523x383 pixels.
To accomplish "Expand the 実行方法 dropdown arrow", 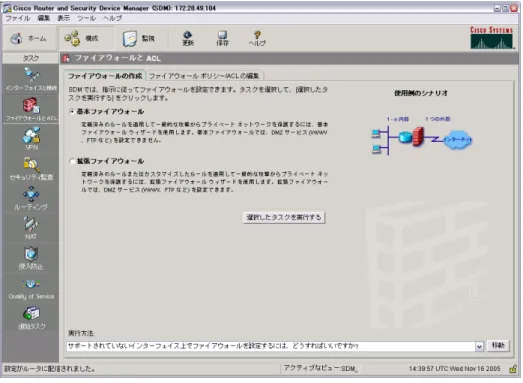I will pyautogui.click(x=479, y=346).
